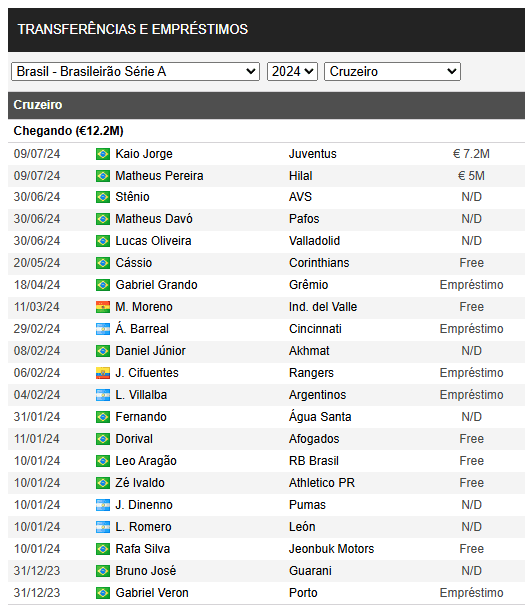Viewport: 531px width, 608px height.
Task: Click the Ecuador flag beside J. Cifuentes
Action: coord(103,373)
